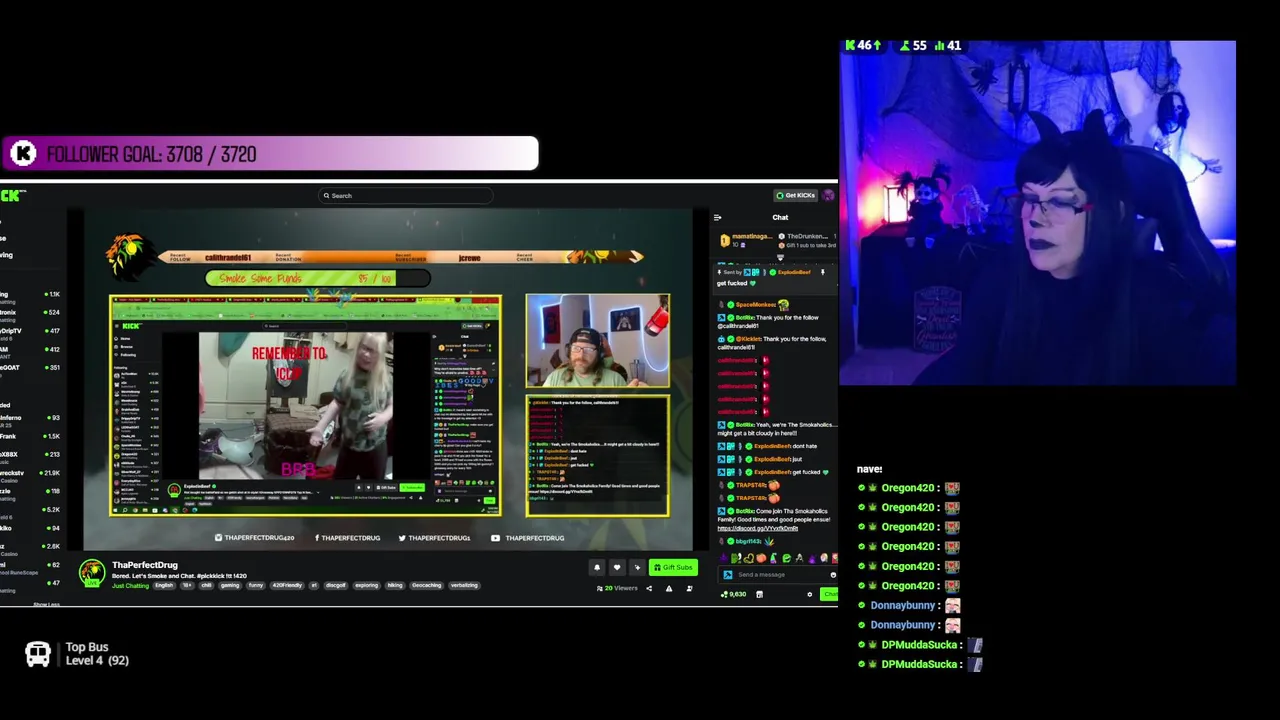
Task: Open the Just Chatting category link
Action: click(x=130, y=585)
